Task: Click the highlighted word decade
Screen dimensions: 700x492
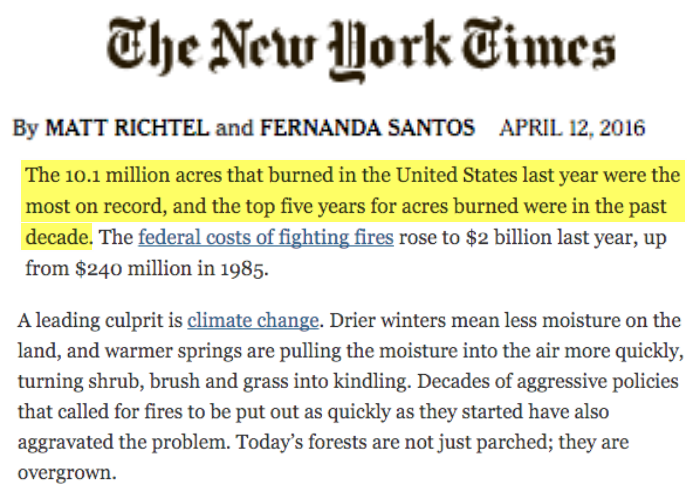Action: click(57, 237)
